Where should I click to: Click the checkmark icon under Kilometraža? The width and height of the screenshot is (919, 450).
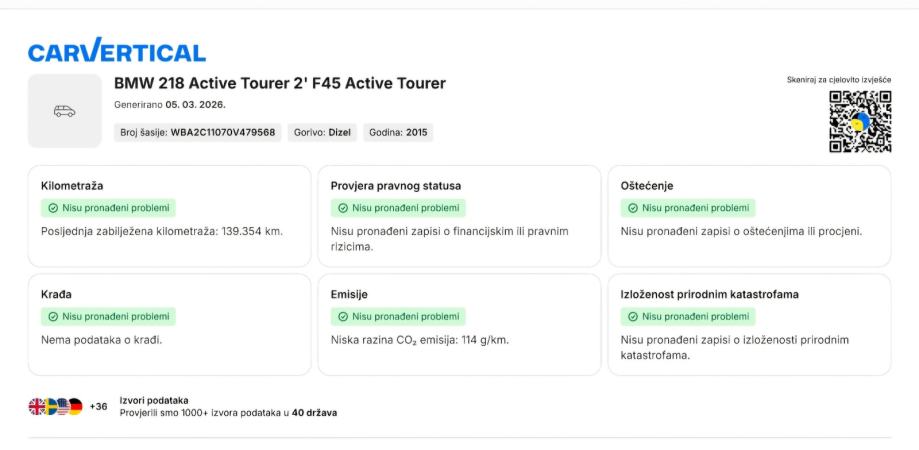52,208
